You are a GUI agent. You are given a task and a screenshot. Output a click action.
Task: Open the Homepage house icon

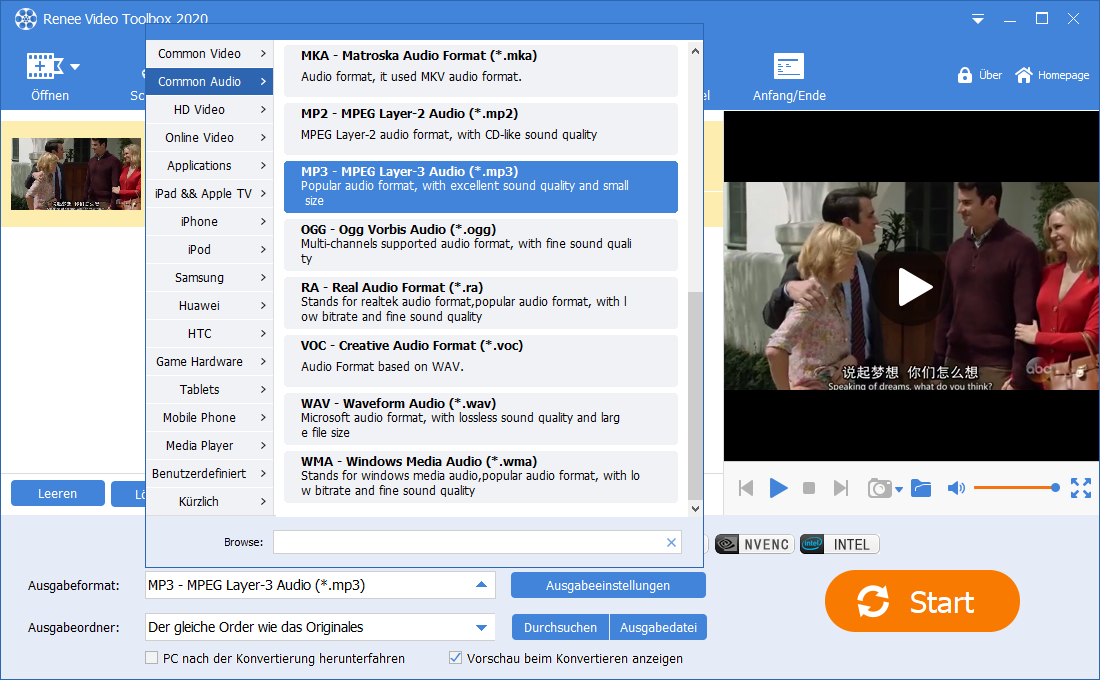1024,75
